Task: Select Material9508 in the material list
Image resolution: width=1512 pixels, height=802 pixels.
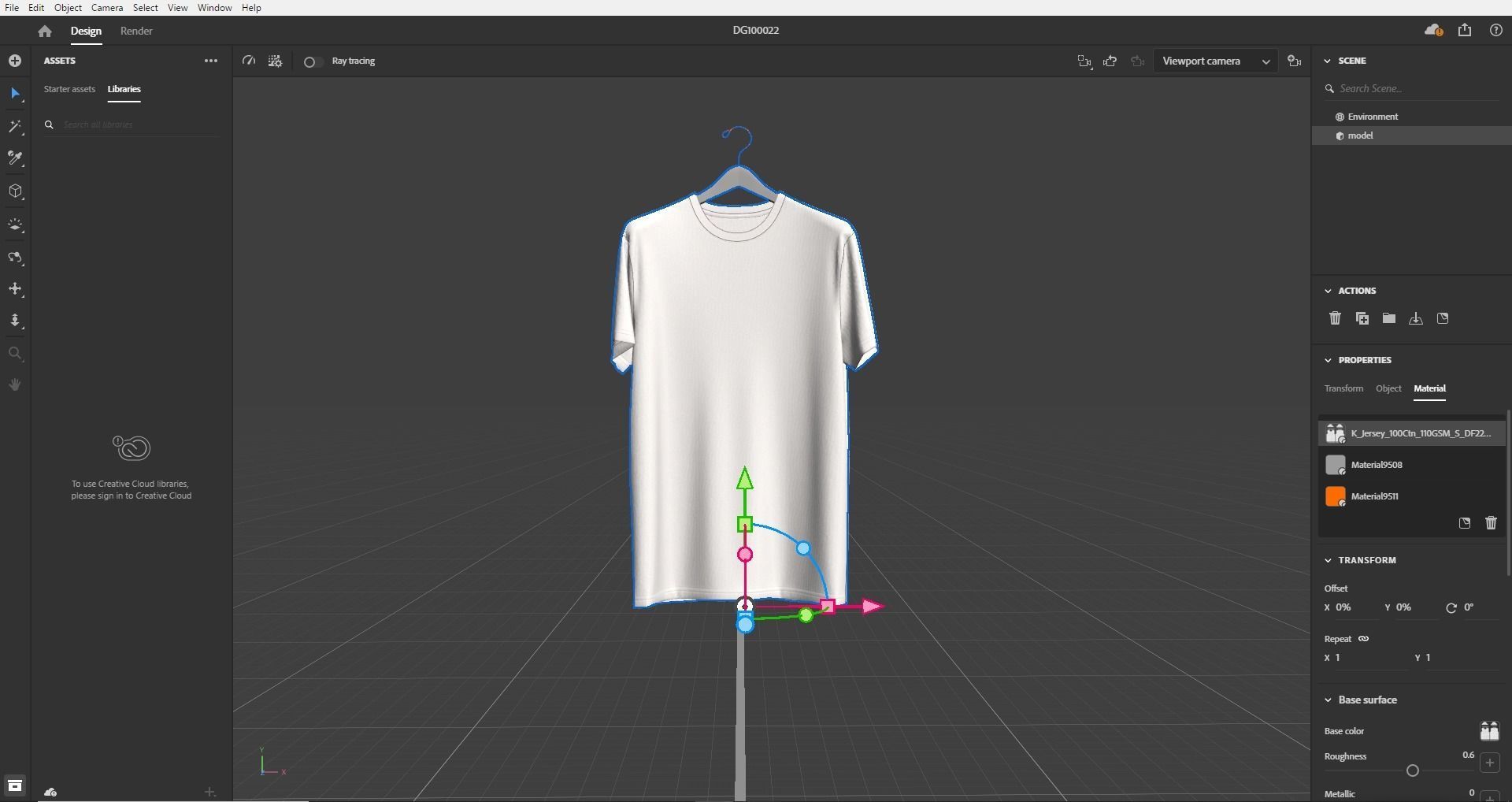Action: 1411,465
